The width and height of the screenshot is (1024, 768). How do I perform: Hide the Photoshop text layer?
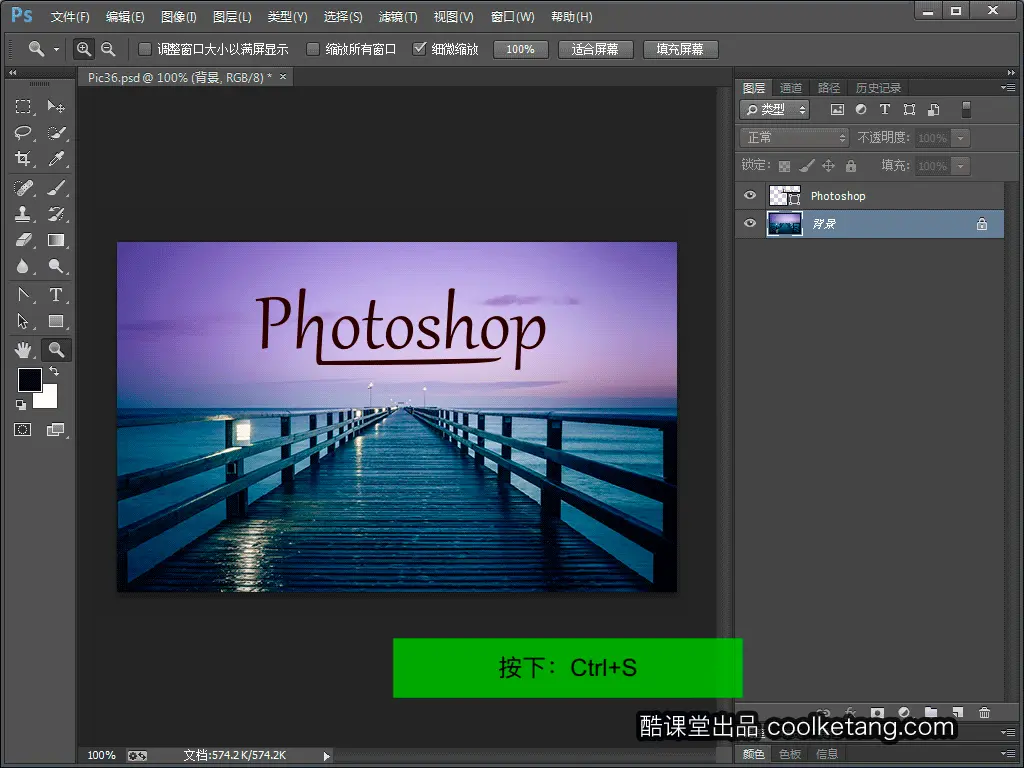[x=750, y=195]
